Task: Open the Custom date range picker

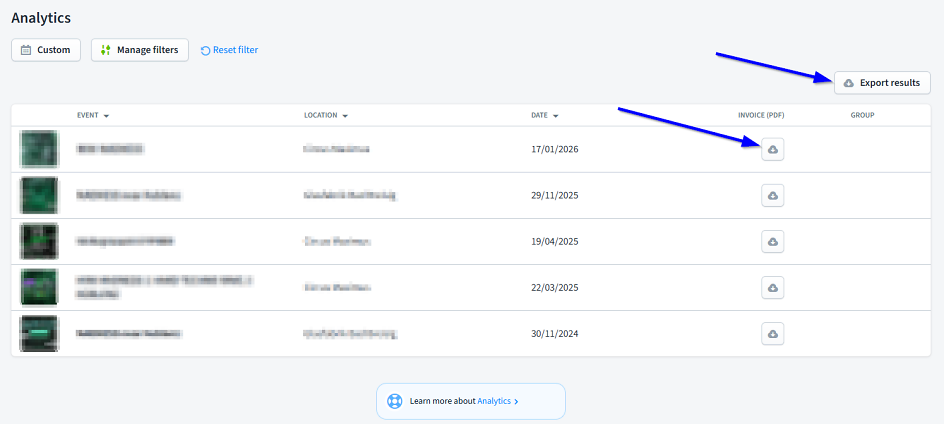Action: tap(46, 50)
